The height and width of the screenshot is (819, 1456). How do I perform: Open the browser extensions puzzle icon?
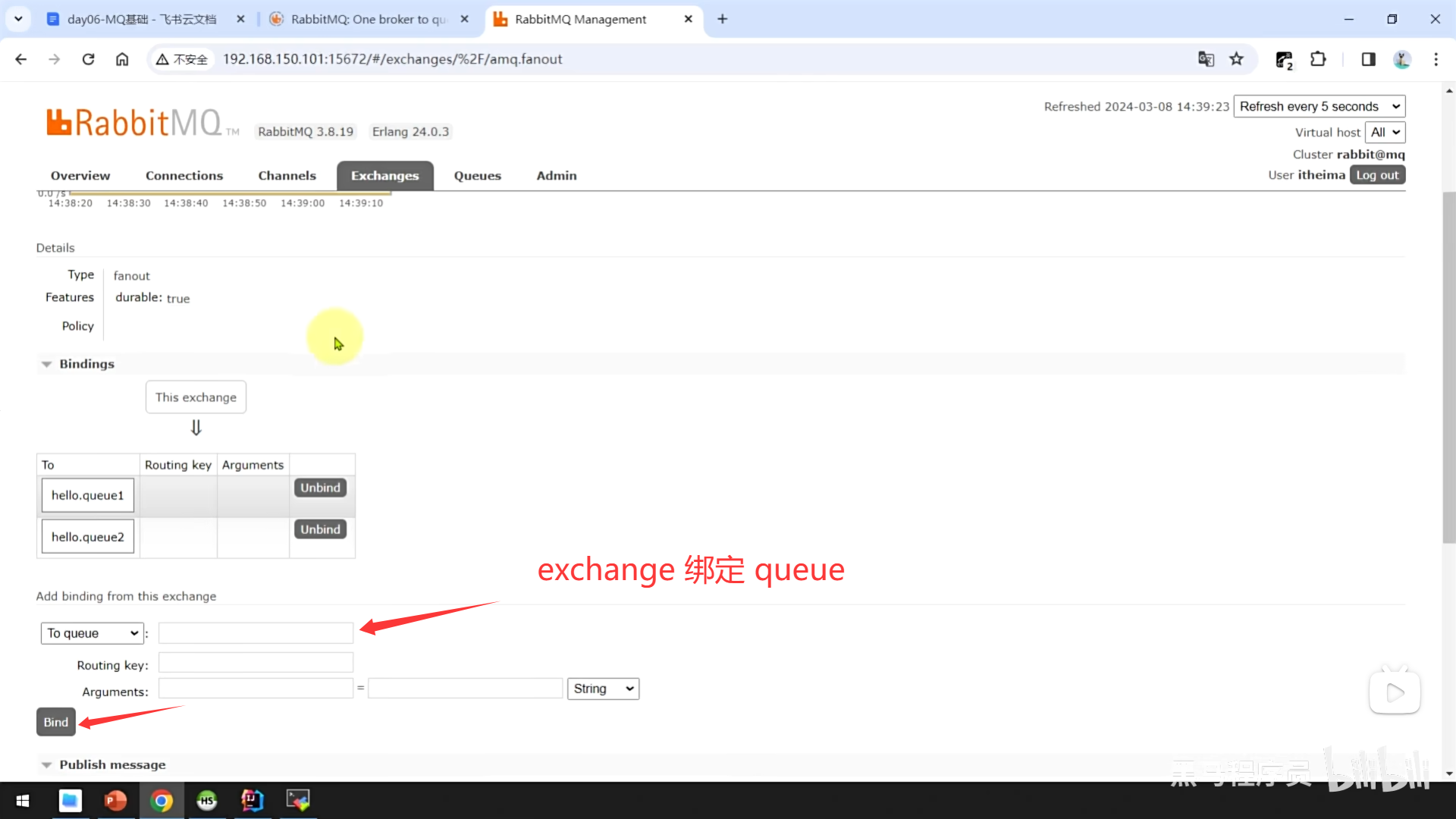click(1318, 59)
